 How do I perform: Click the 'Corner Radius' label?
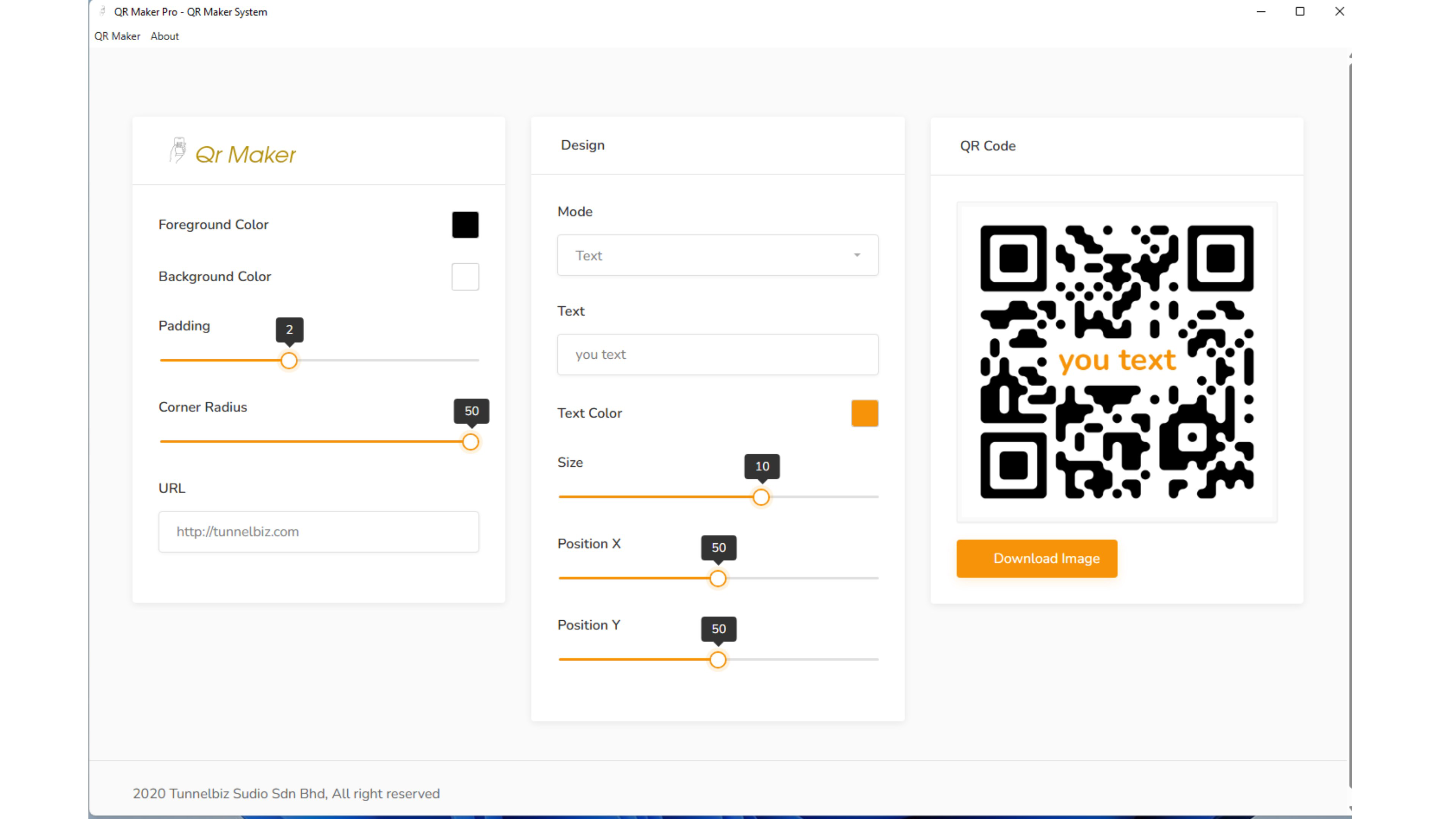tap(202, 407)
